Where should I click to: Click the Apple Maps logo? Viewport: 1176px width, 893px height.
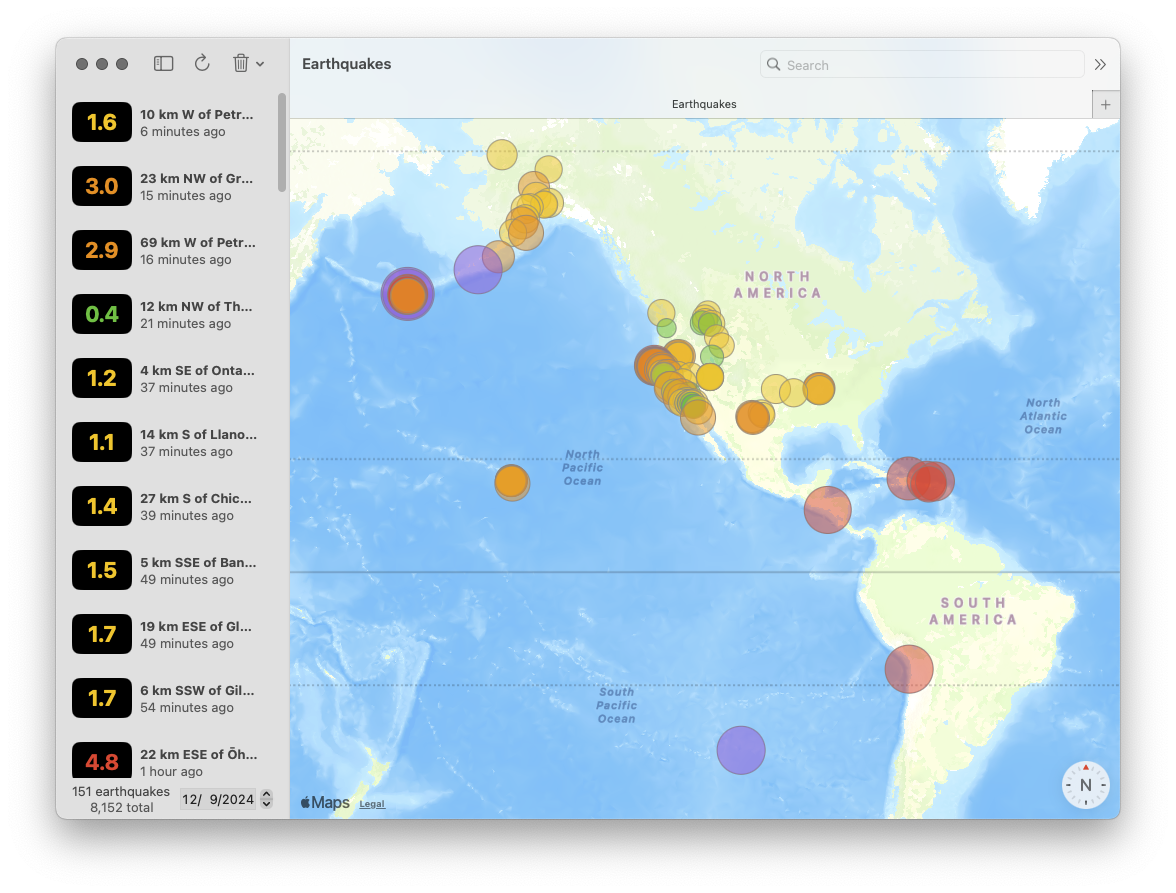(325, 802)
